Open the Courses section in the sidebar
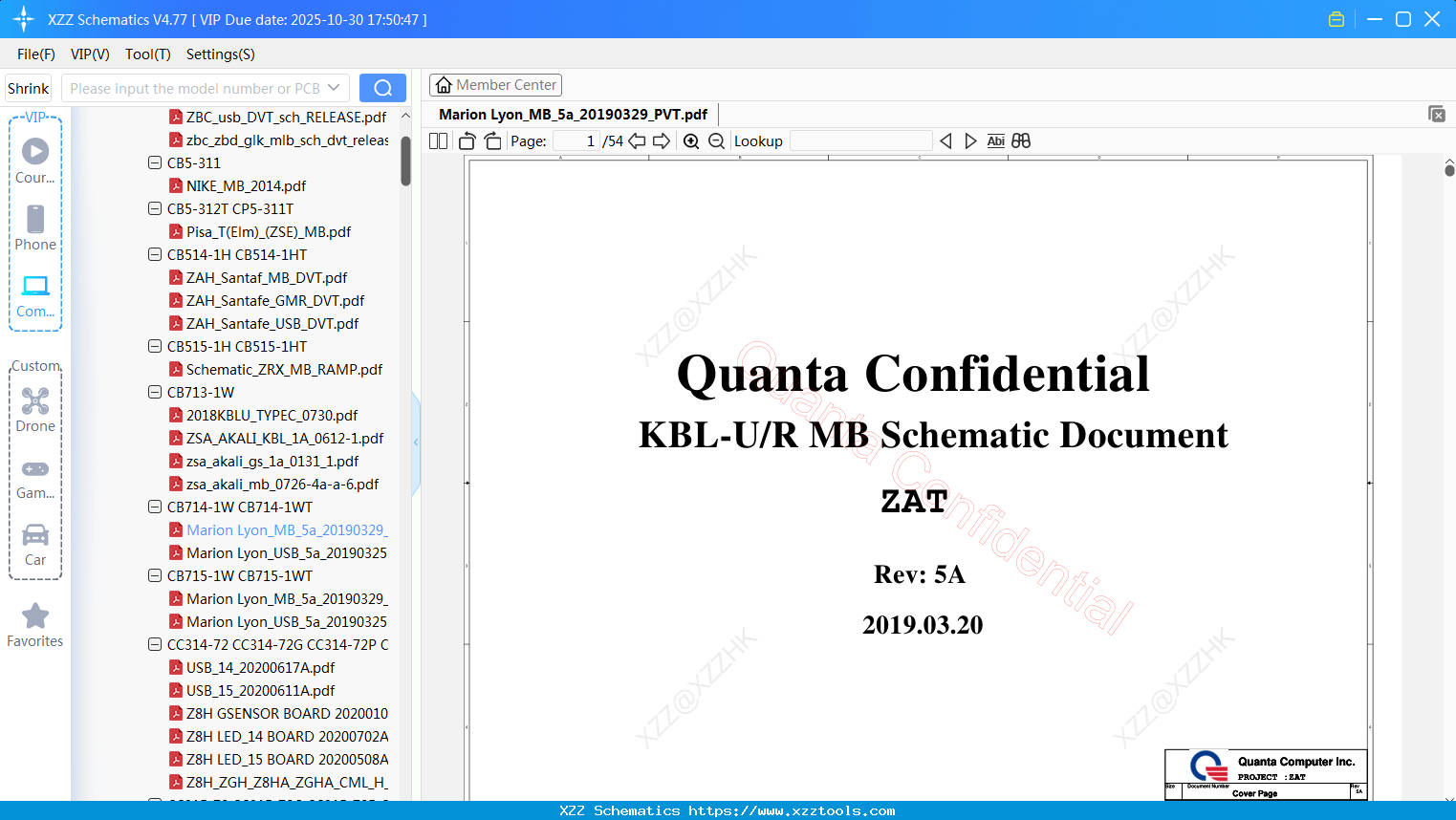1456x820 pixels. click(x=35, y=161)
